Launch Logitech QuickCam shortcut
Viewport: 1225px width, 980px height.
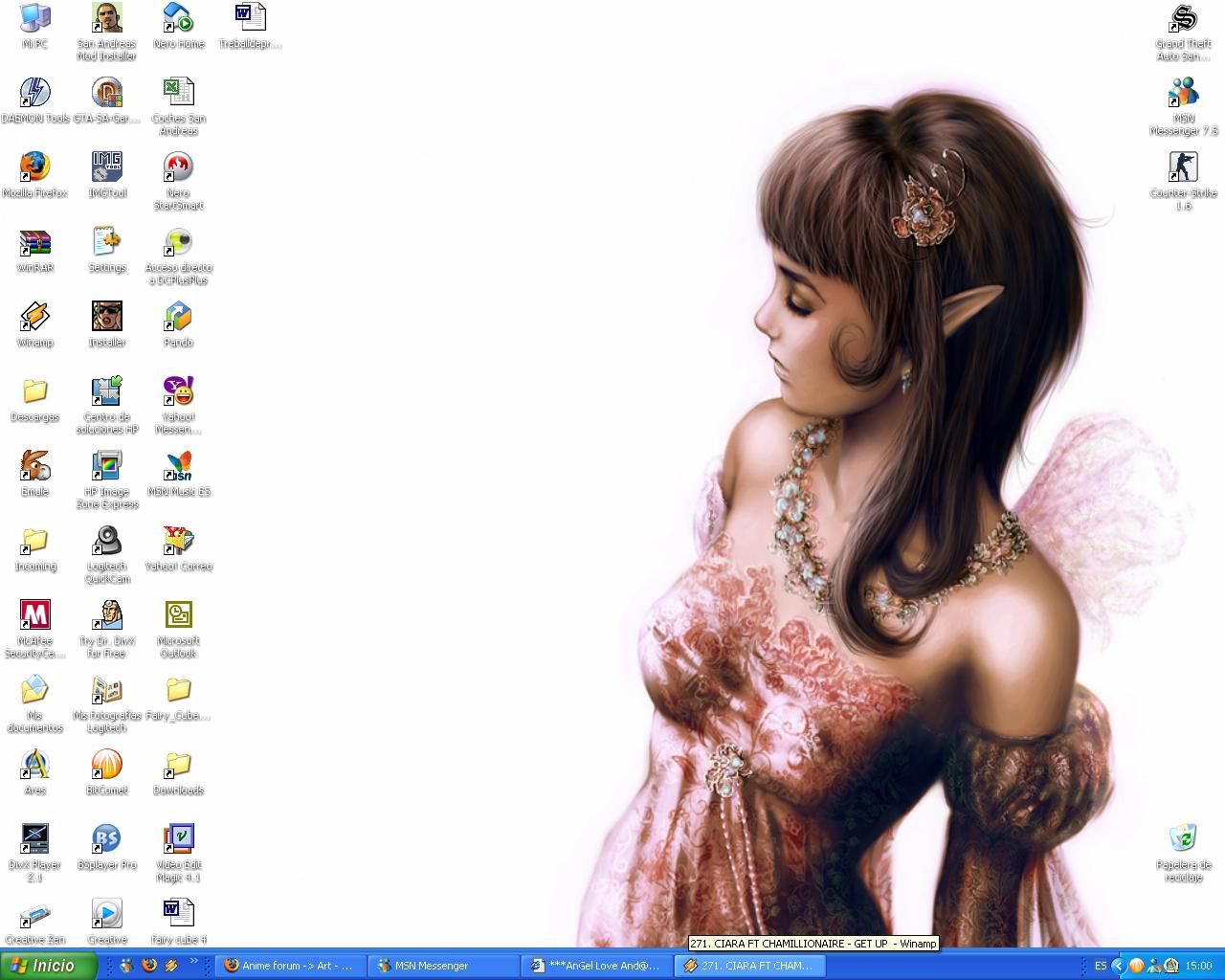tap(106, 554)
